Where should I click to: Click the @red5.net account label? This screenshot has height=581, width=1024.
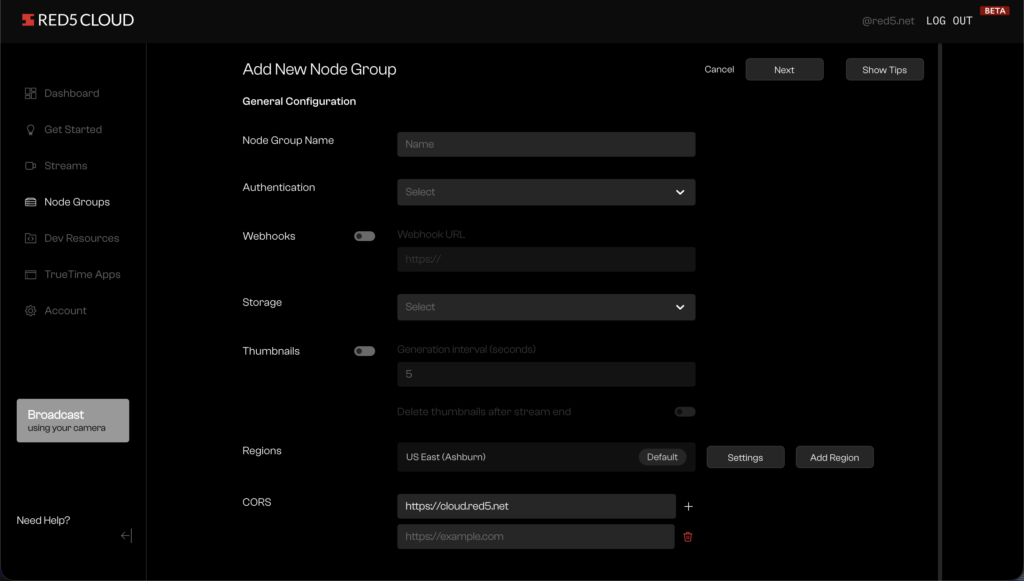pos(888,21)
